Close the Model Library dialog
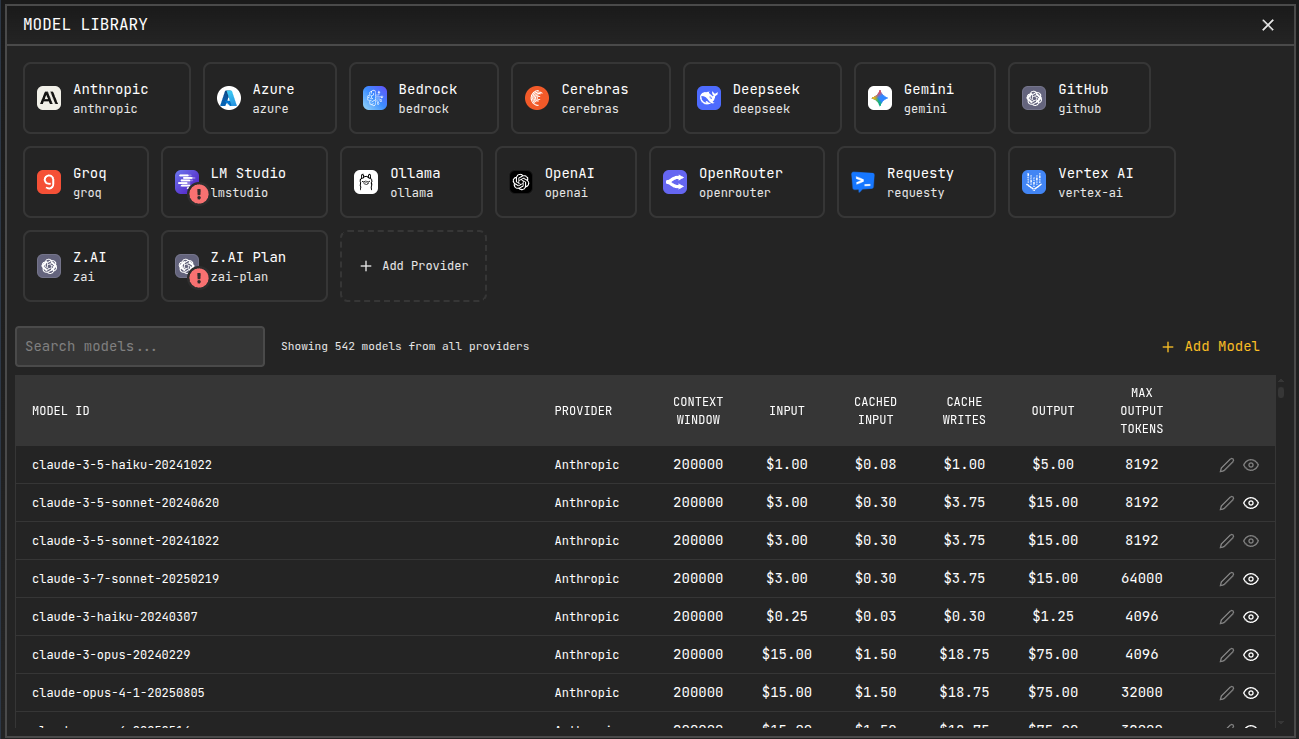Screen dimensions: 1299x739 pos(1267,25)
